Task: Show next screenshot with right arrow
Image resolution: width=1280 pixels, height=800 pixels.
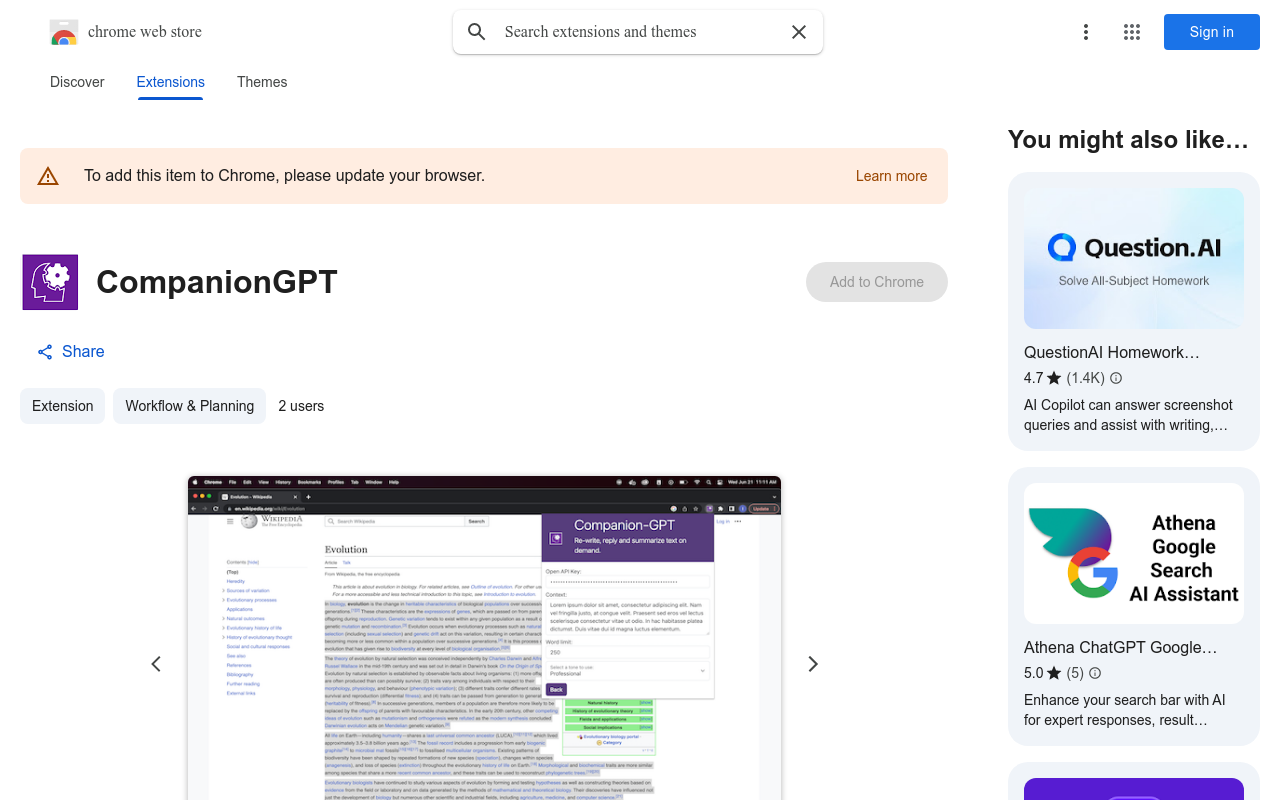Action: pos(813,664)
